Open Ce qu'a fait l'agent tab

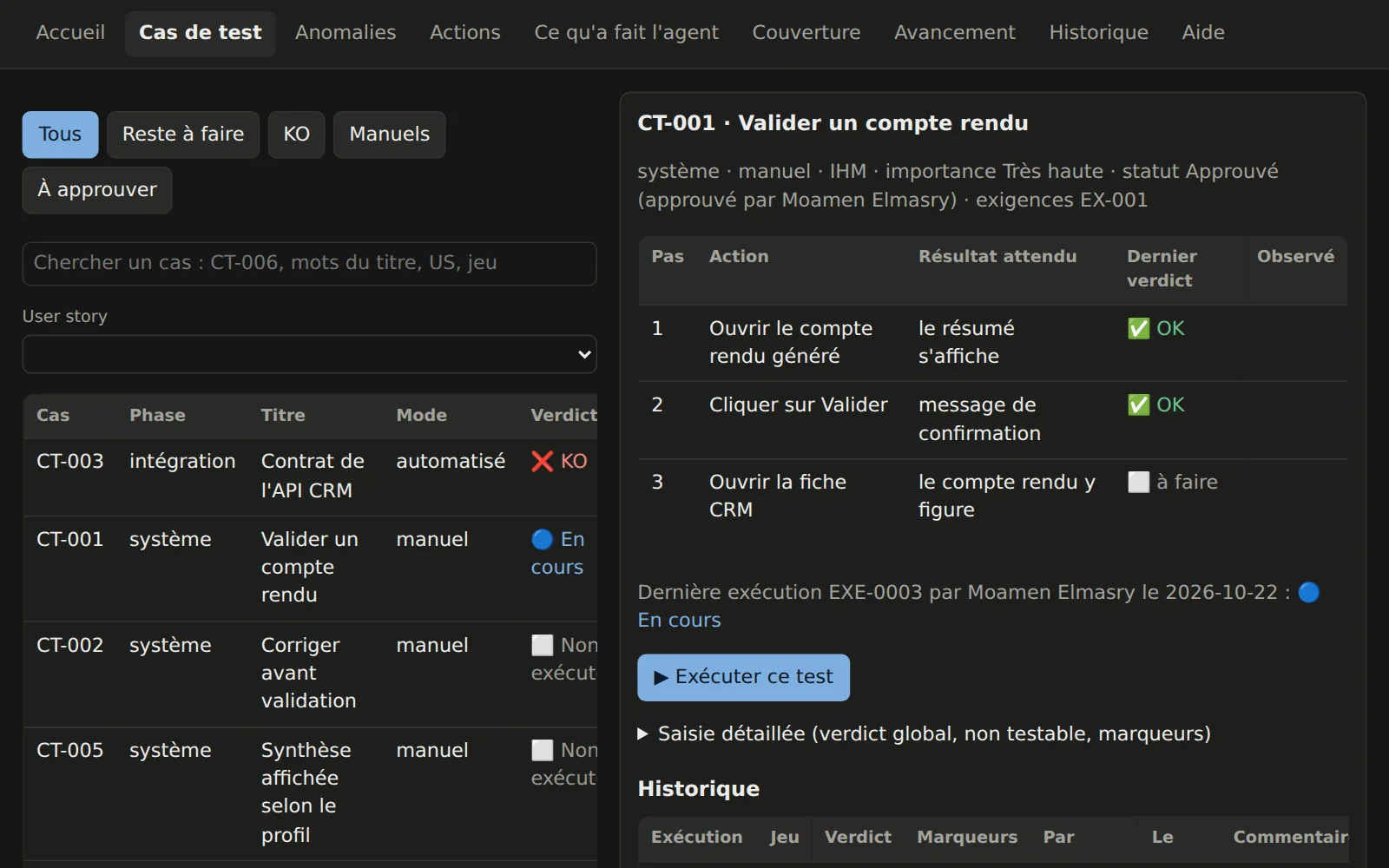click(627, 33)
